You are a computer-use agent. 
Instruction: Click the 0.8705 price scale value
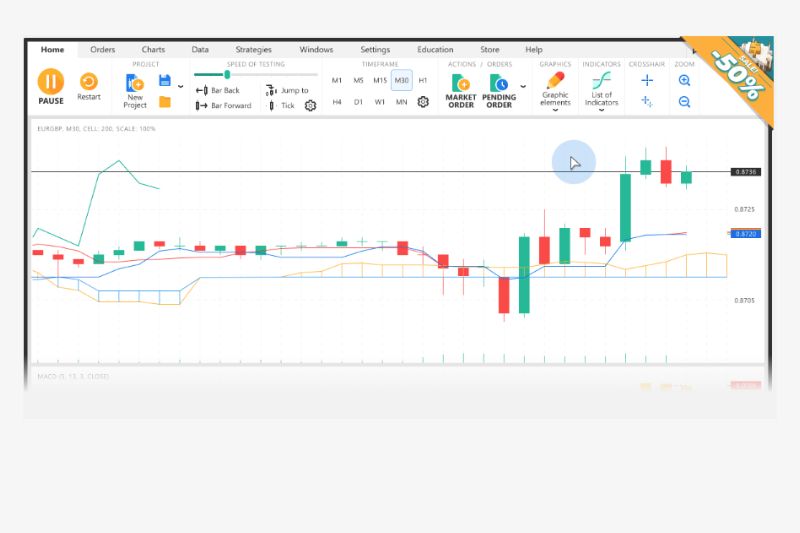[744, 300]
